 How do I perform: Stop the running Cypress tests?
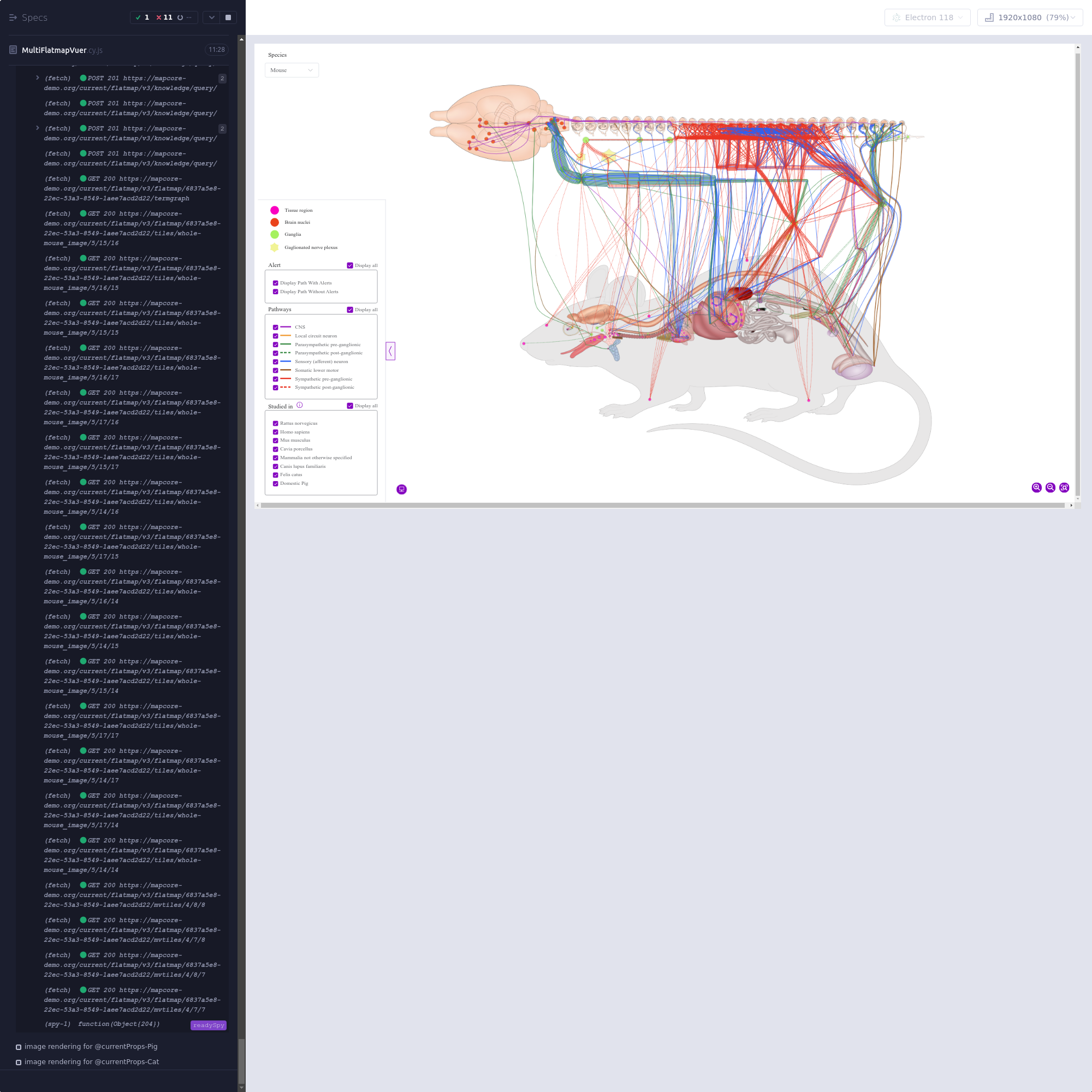228,17
